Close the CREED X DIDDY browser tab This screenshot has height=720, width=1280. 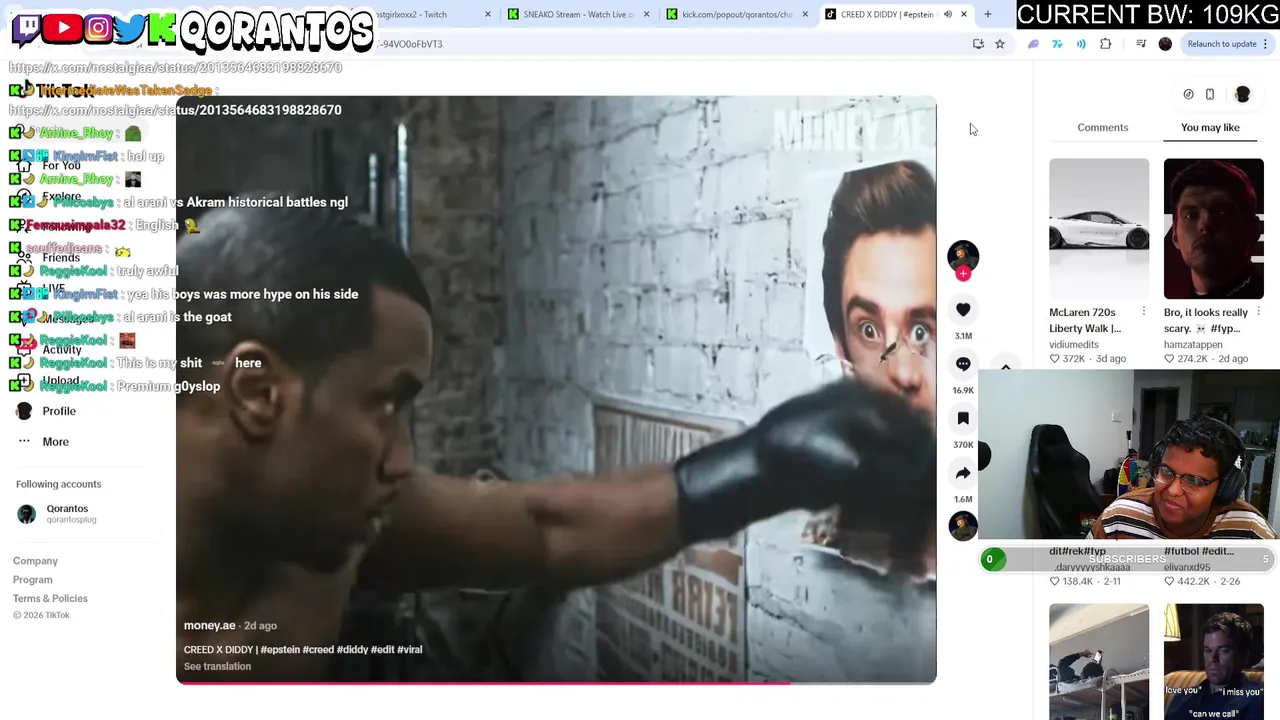point(964,14)
